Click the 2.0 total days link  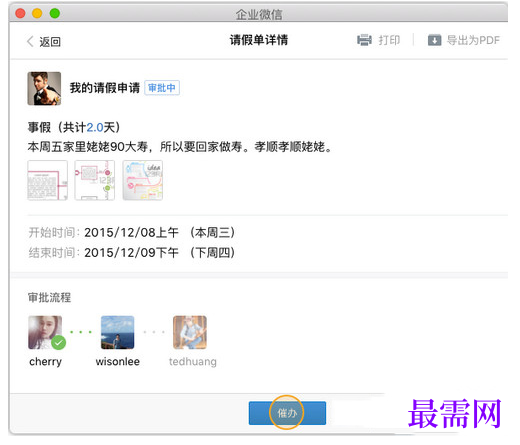(x=95, y=127)
